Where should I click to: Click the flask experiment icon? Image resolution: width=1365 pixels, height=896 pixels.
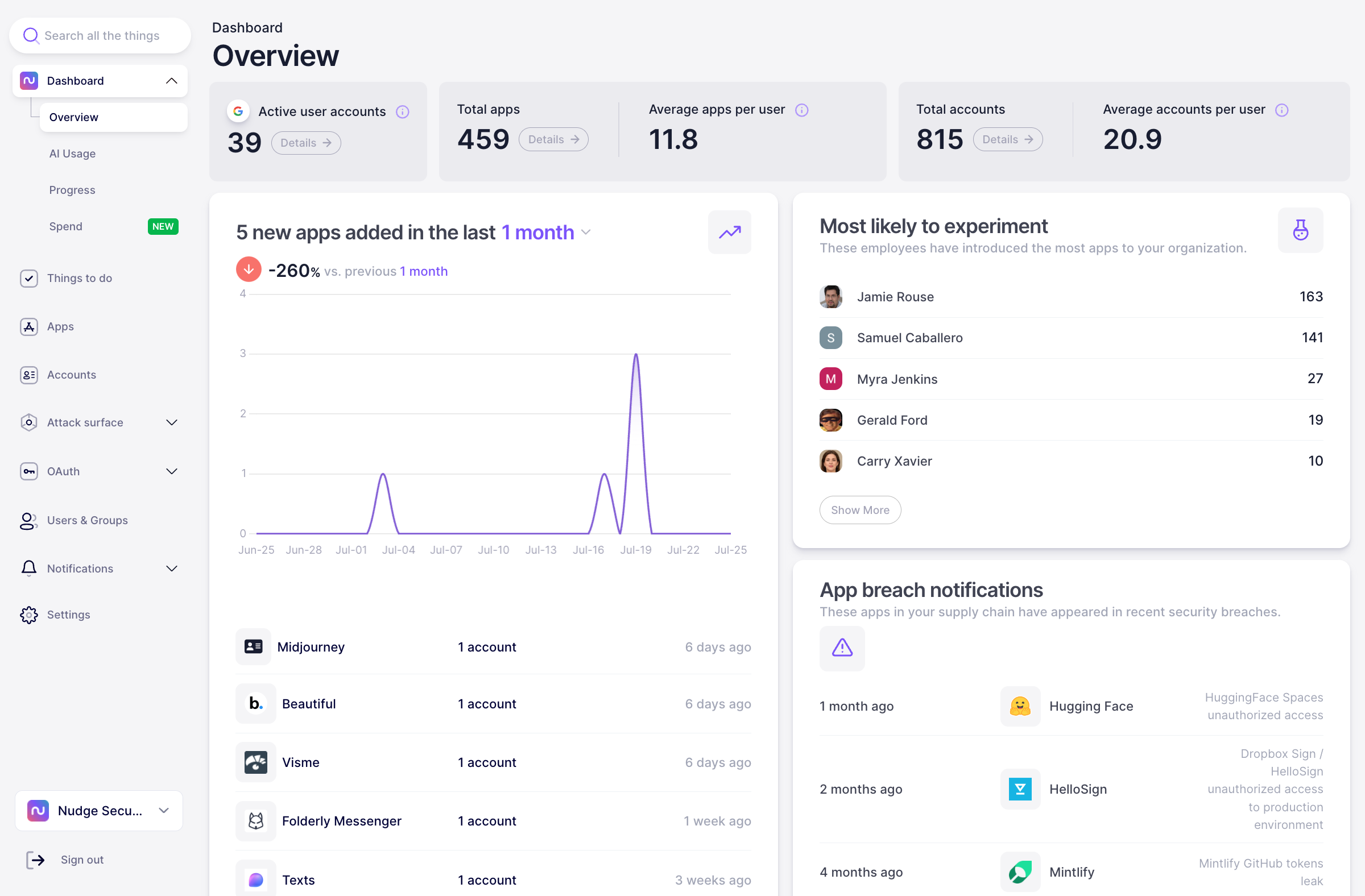tap(1300, 230)
